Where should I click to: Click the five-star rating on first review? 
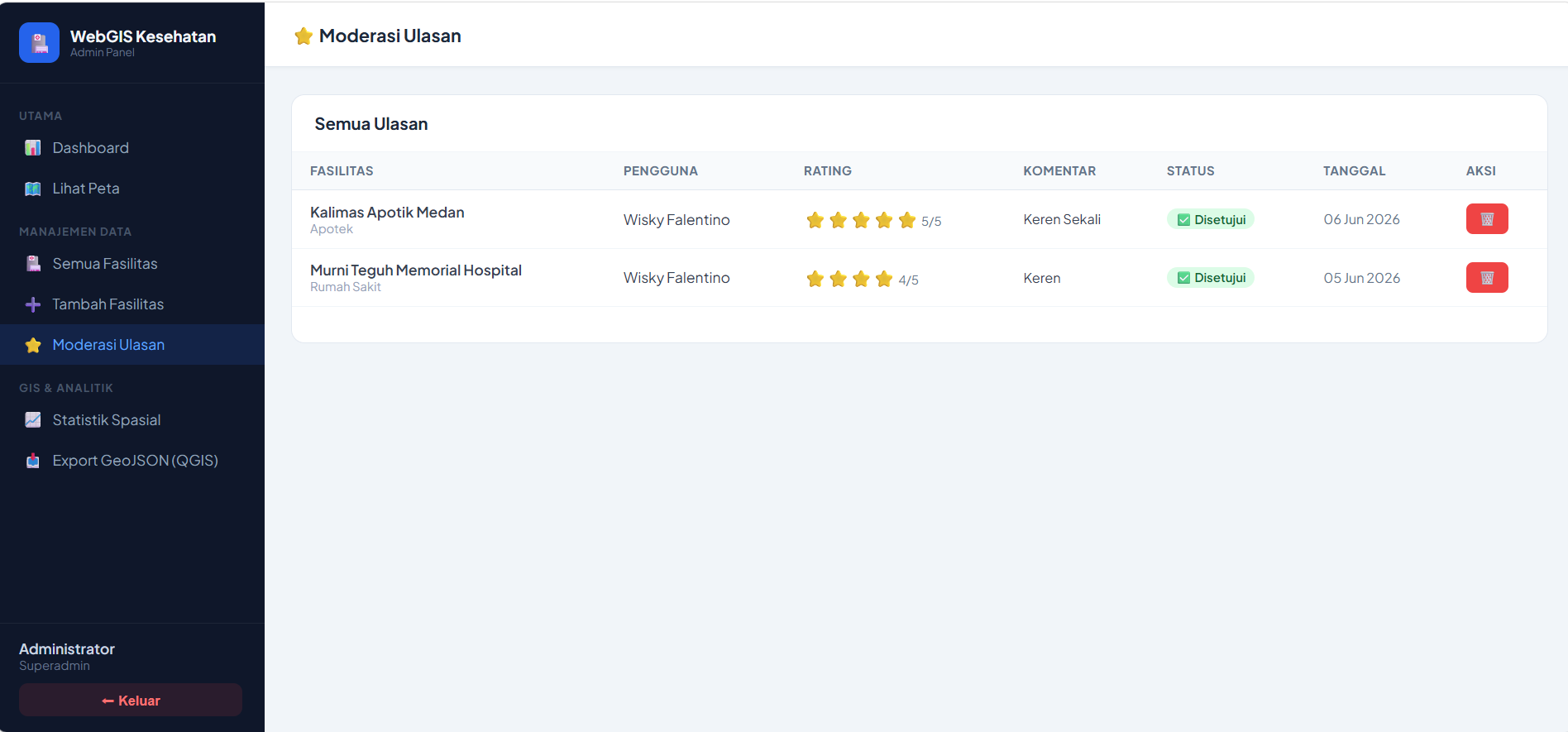click(x=873, y=220)
